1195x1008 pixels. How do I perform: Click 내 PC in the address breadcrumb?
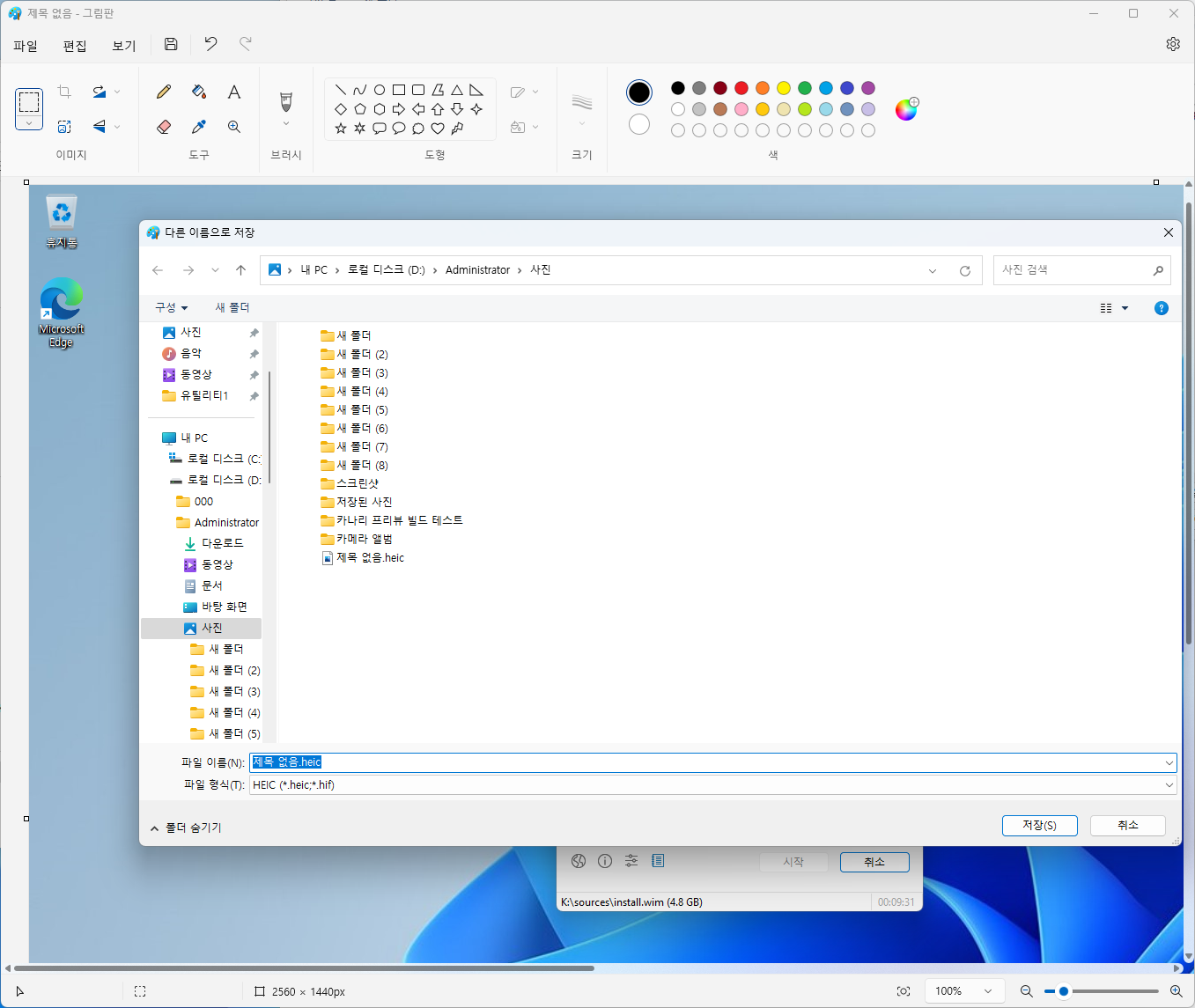tap(314, 270)
